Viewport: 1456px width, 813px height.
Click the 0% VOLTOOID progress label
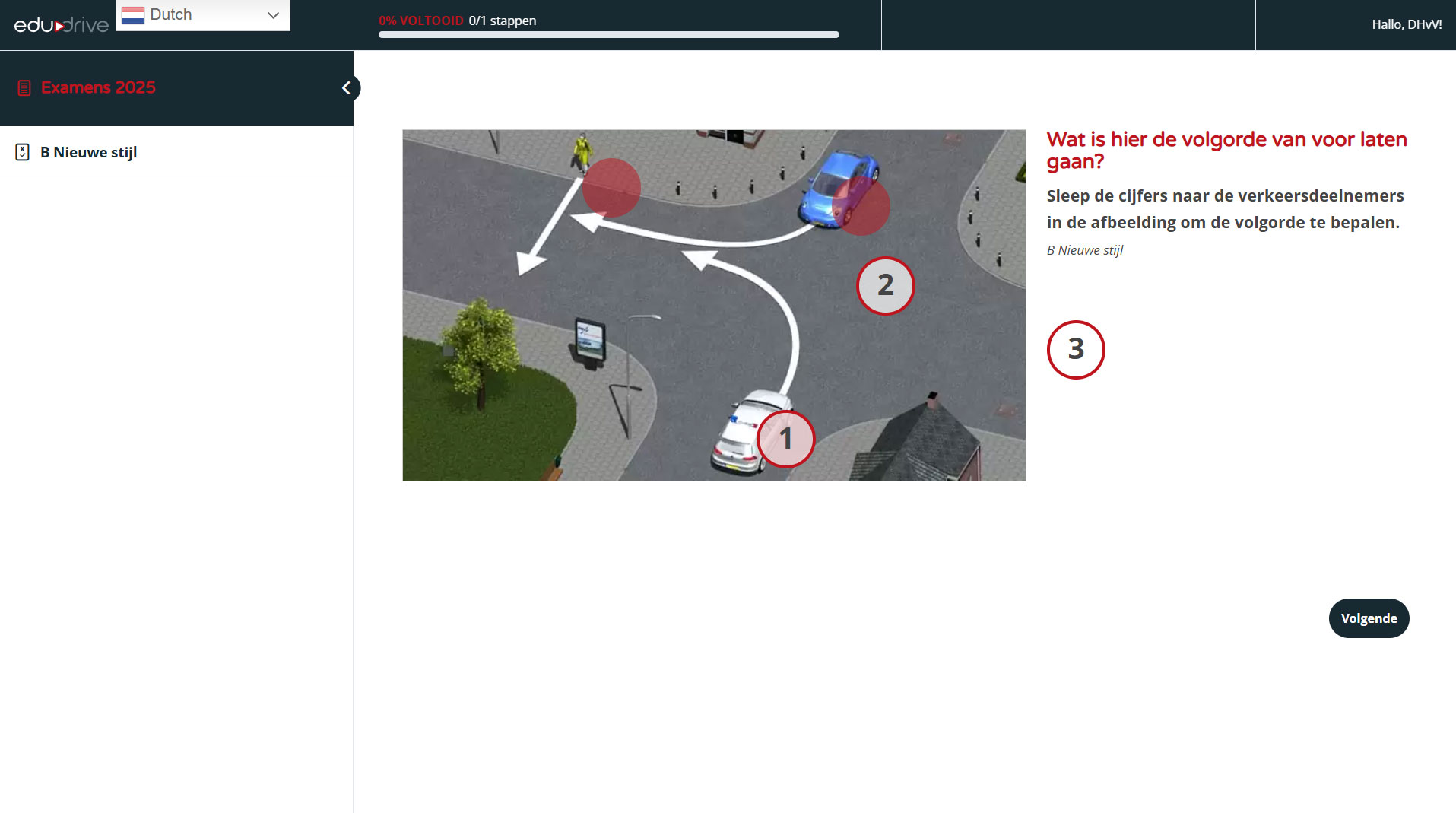click(420, 21)
